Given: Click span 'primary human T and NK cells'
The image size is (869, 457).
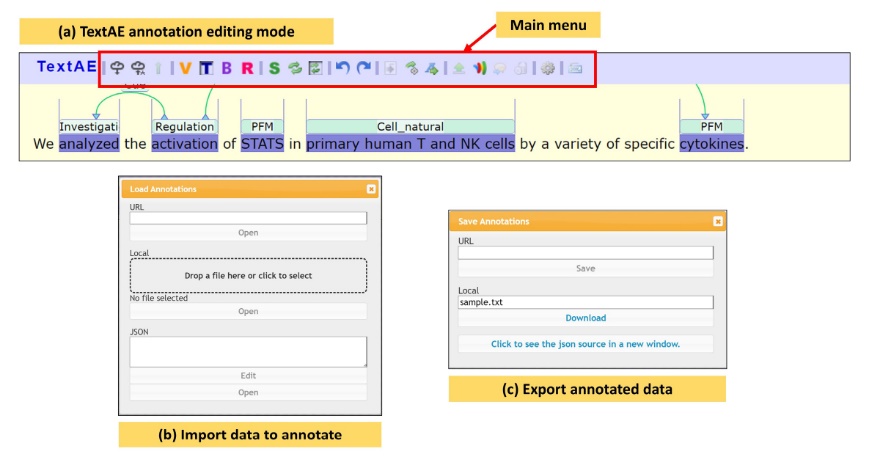Looking at the screenshot, I should (410, 144).
